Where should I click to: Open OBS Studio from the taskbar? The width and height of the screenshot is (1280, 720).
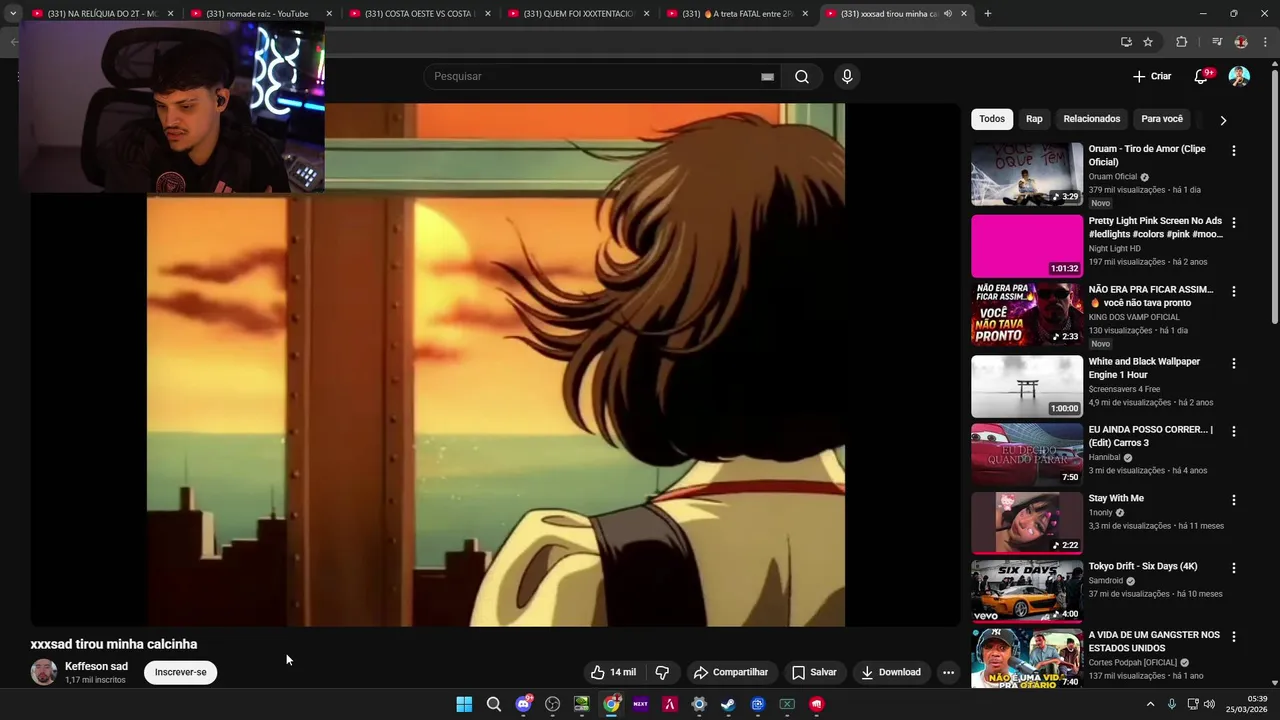pyautogui.click(x=552, y=704)
